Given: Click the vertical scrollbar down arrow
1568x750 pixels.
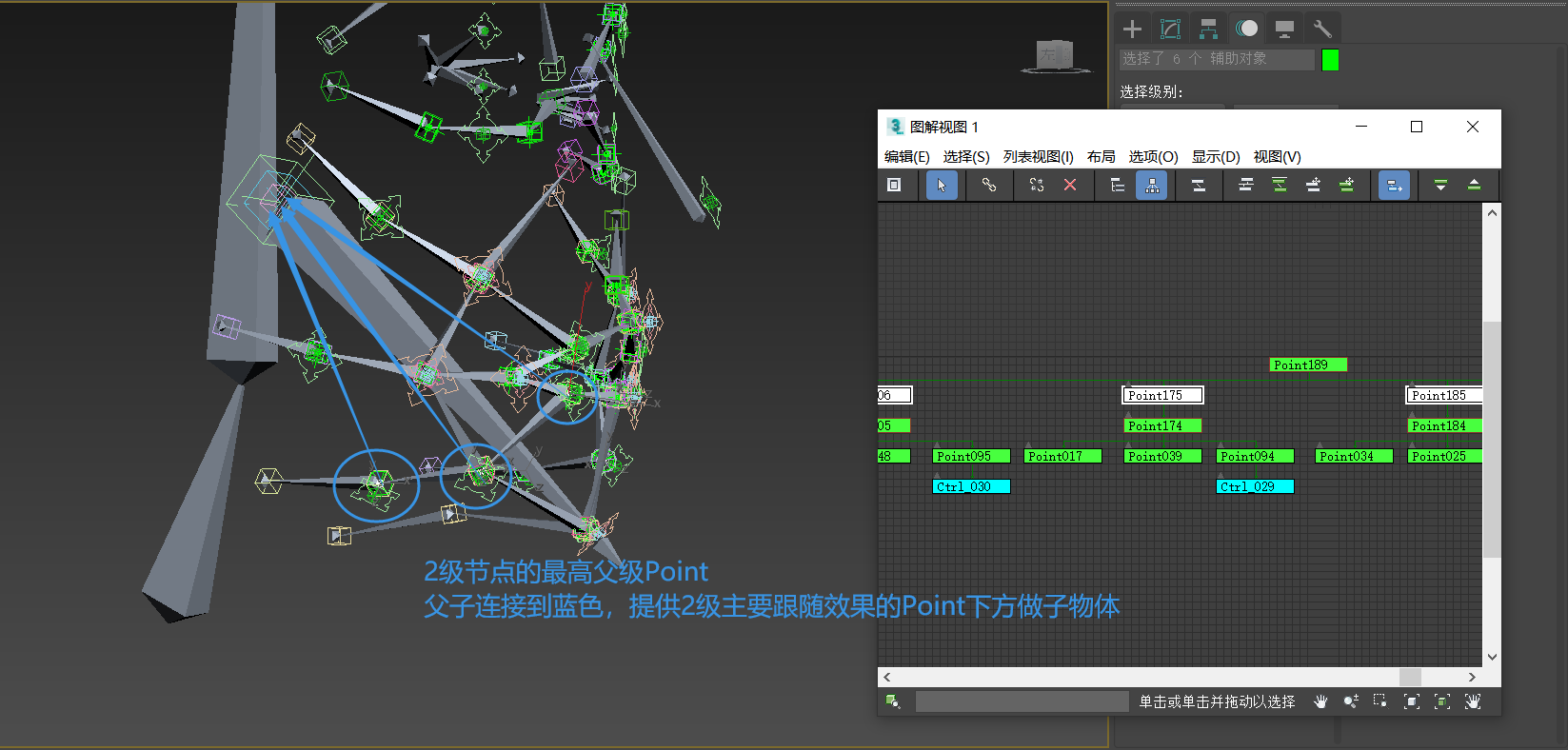Looking at the screenshot, I should 1492,657.
